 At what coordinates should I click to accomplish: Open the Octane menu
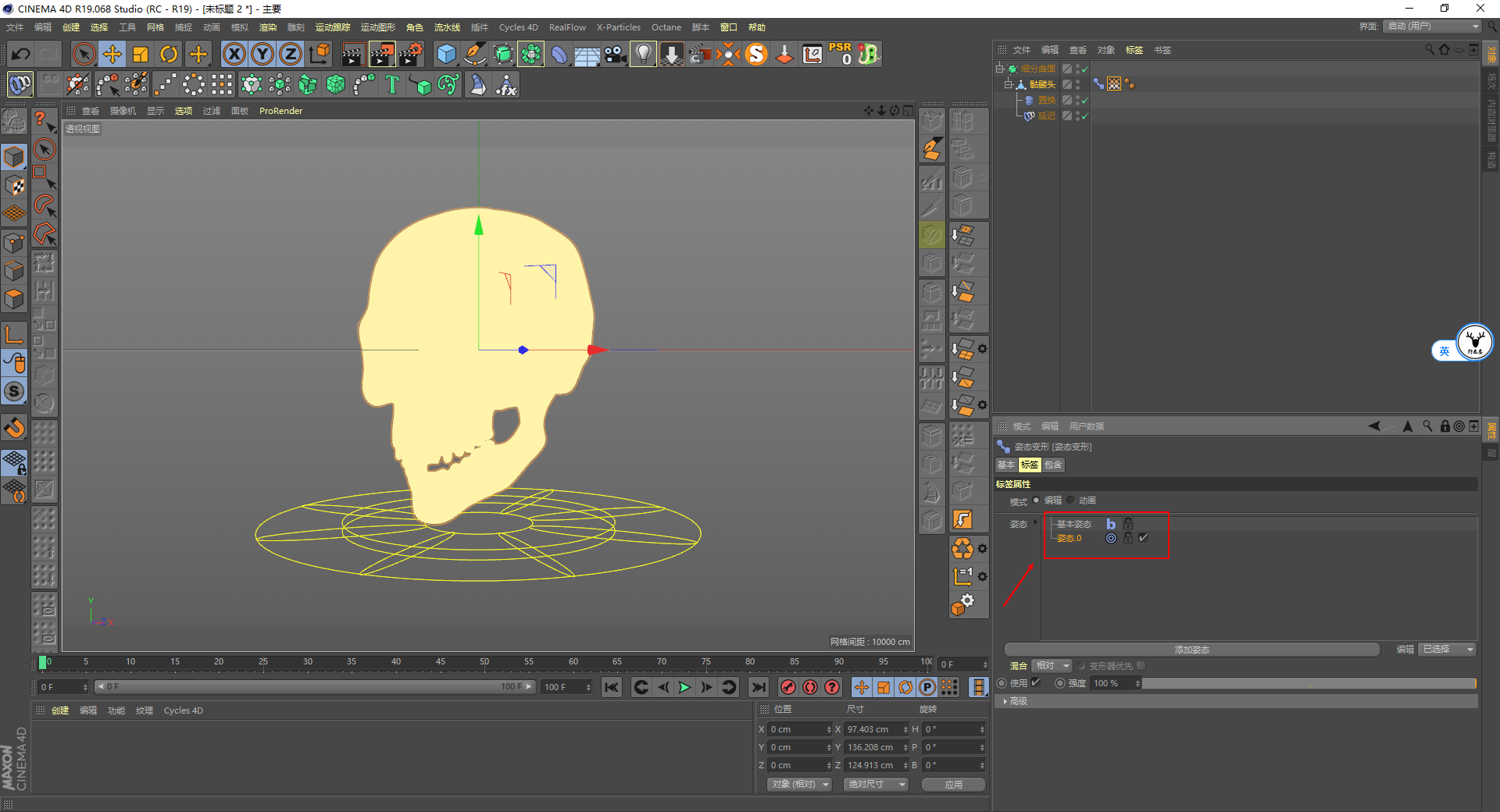666,27
